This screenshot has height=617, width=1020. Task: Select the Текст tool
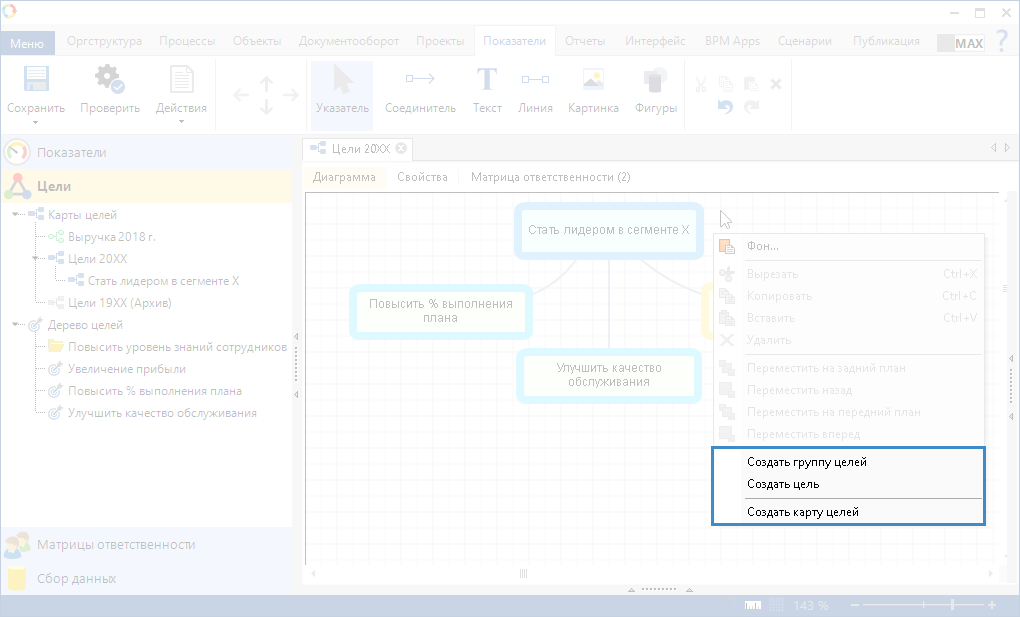coord(487,81)
